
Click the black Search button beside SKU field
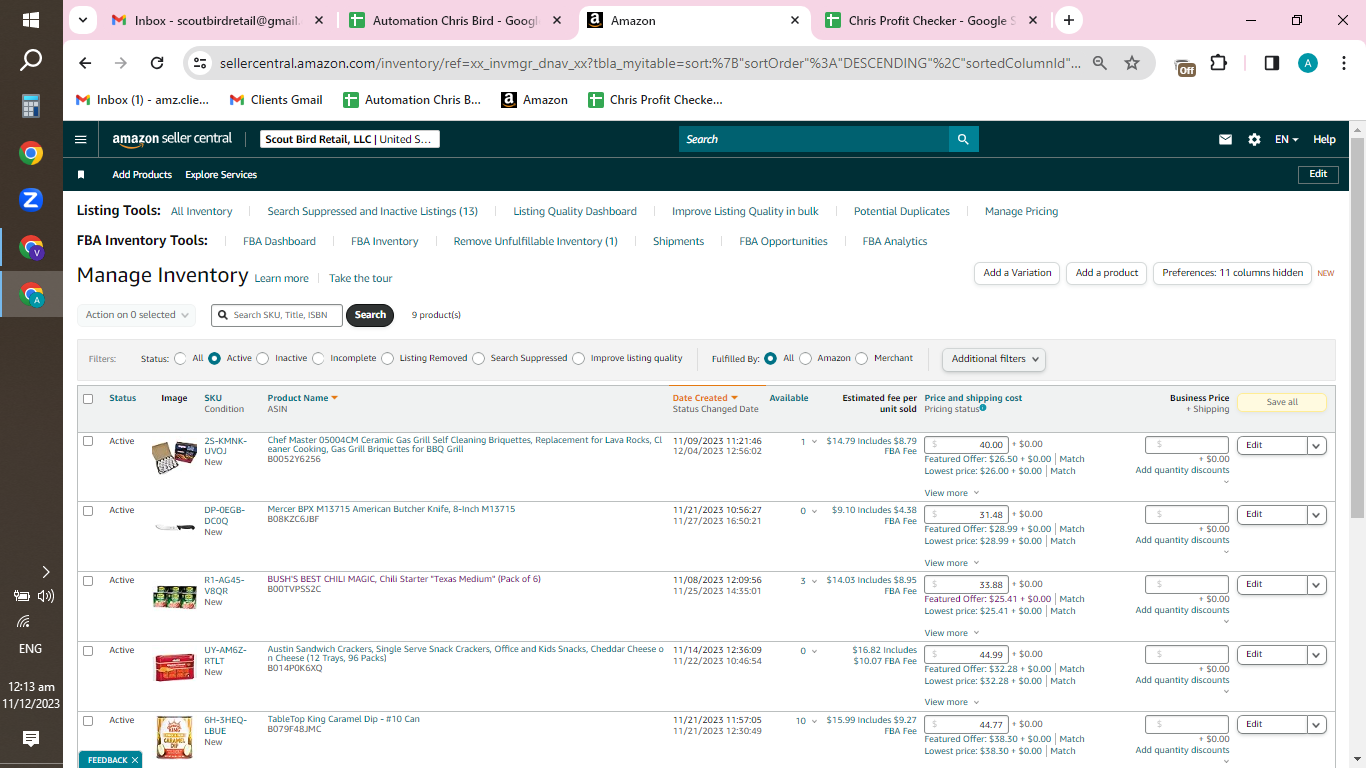pos(370,315)
